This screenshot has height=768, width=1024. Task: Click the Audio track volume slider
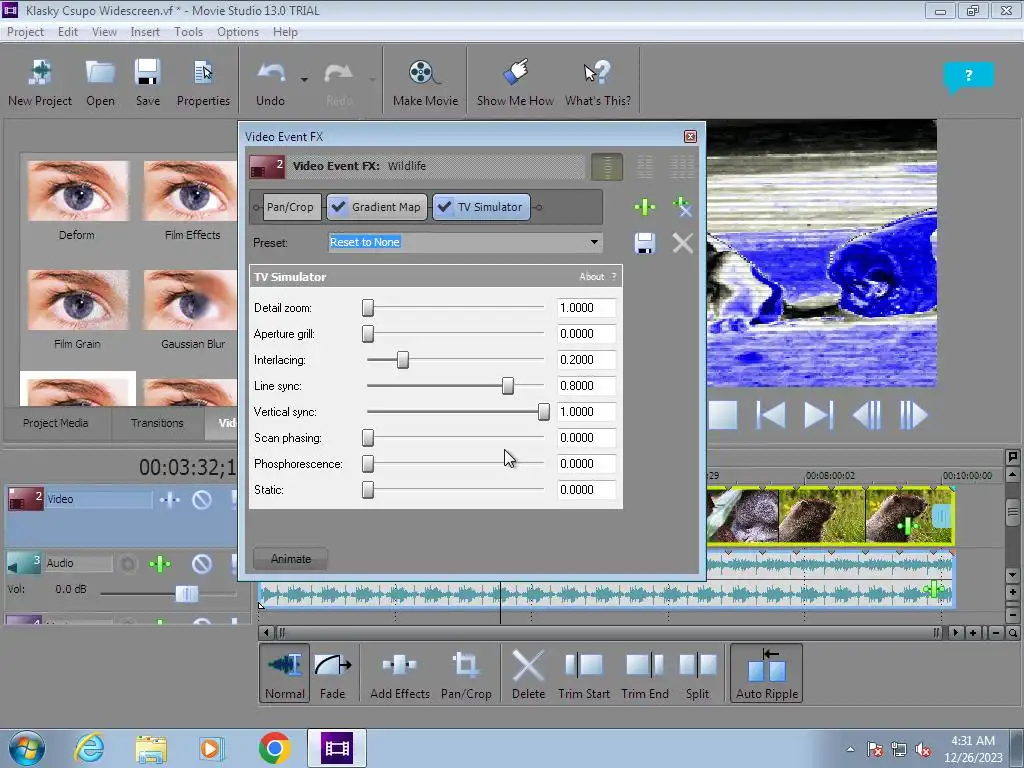click(187, 594)
